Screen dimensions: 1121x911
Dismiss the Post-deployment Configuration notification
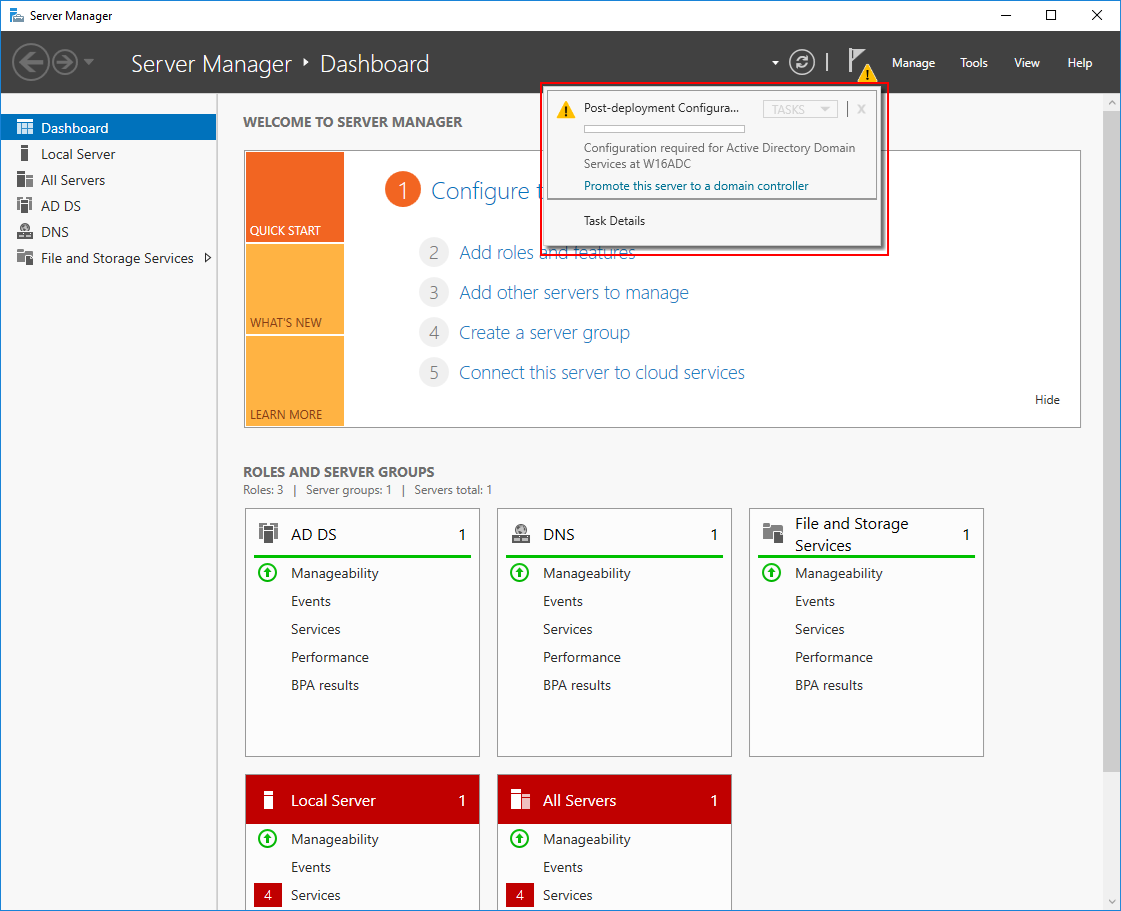[x=861, y=109]
